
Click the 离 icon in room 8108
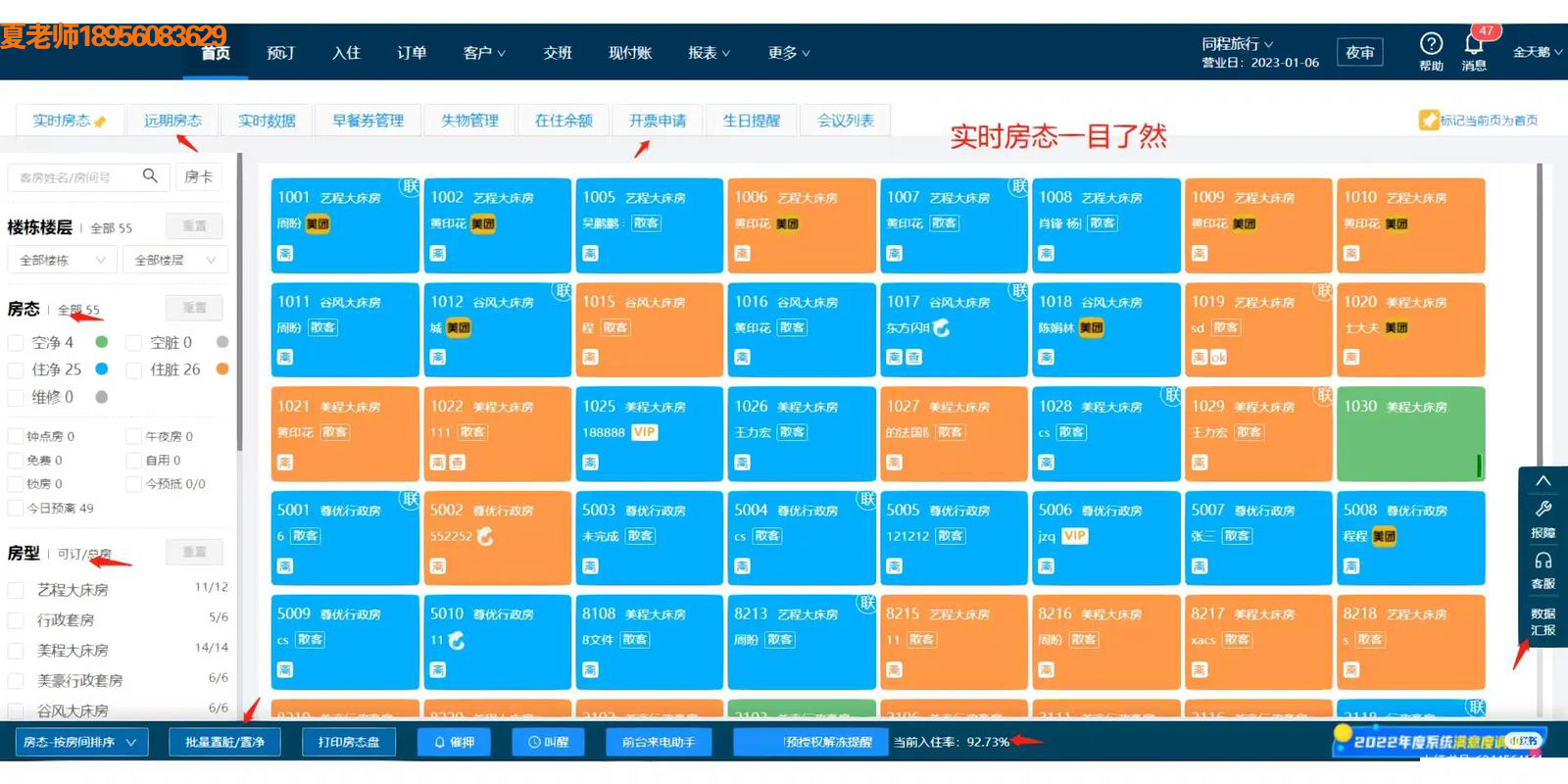[x=590, y=669]
